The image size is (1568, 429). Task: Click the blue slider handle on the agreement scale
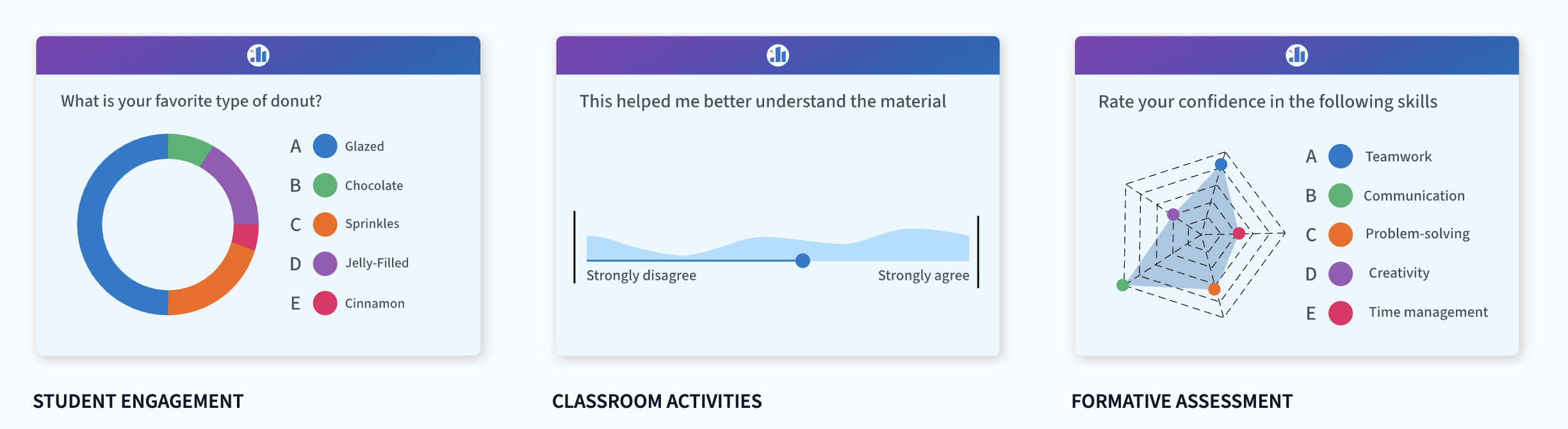802,260
